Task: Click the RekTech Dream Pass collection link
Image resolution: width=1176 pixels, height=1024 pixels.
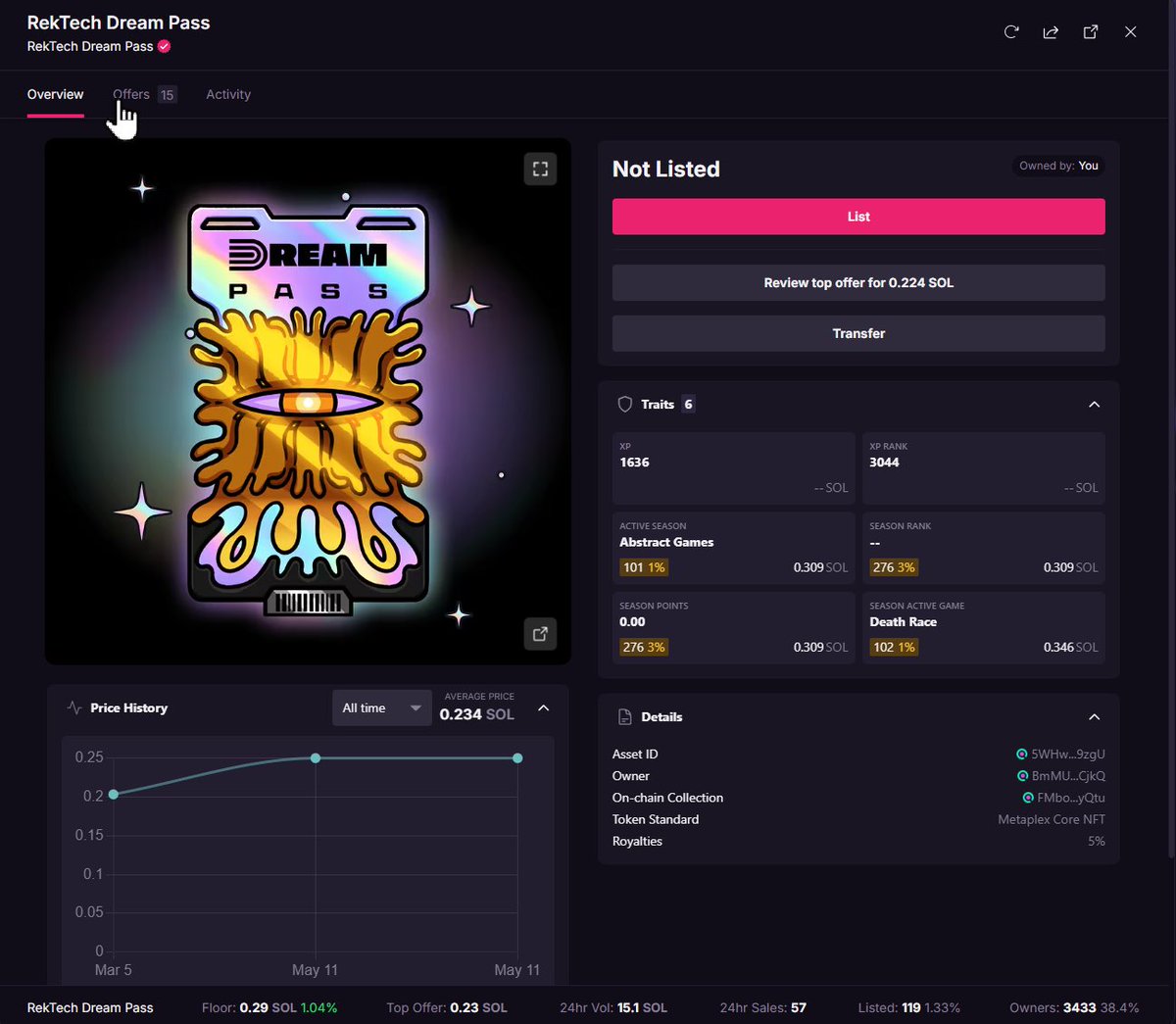Action: [90, 46]
